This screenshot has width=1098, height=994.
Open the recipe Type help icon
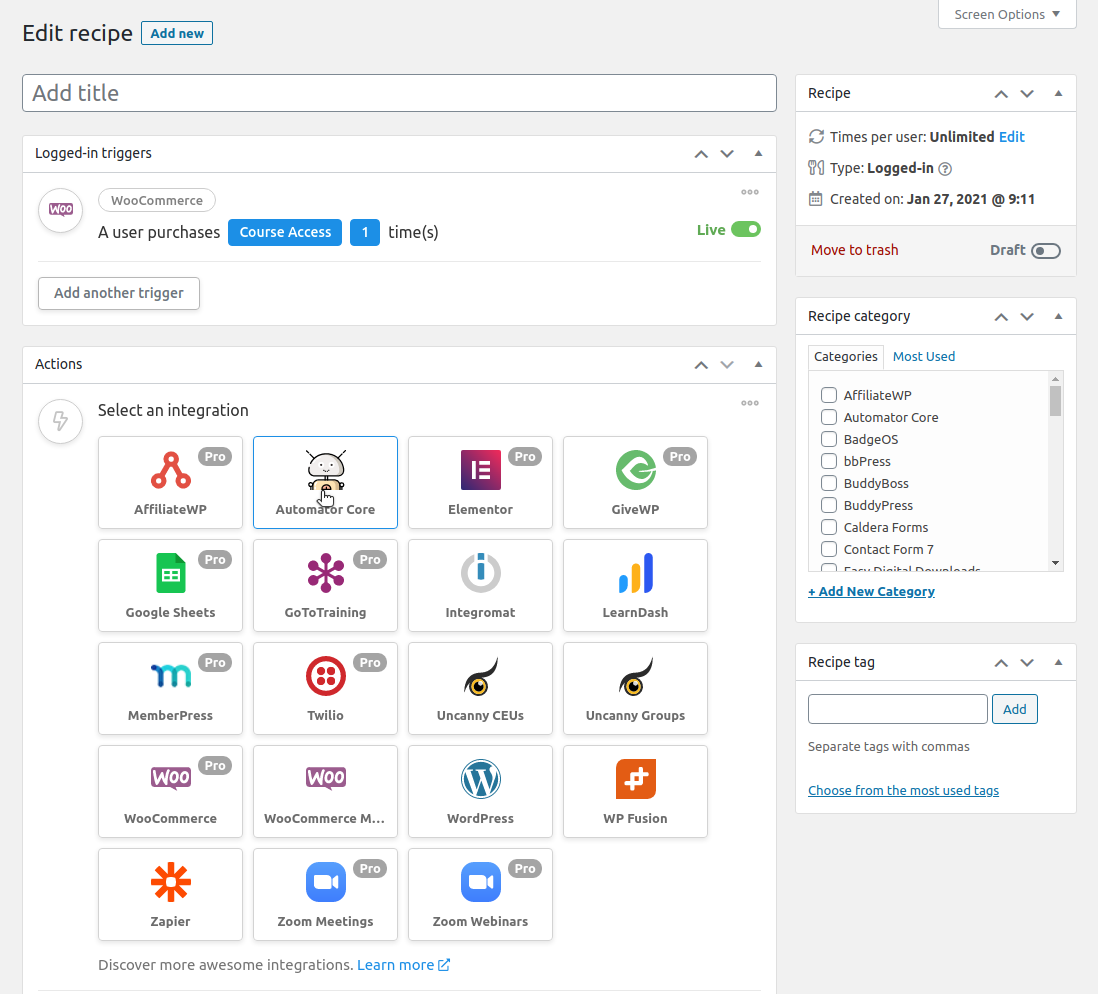point(945,169)
